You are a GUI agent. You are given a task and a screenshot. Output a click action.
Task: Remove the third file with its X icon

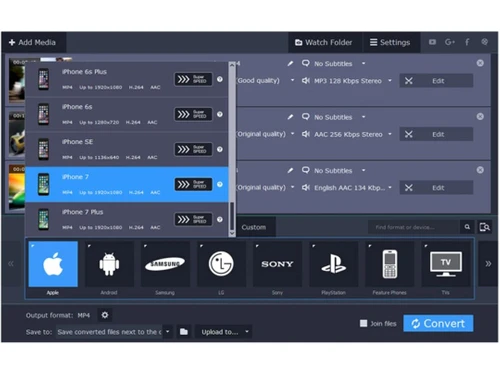480,170
